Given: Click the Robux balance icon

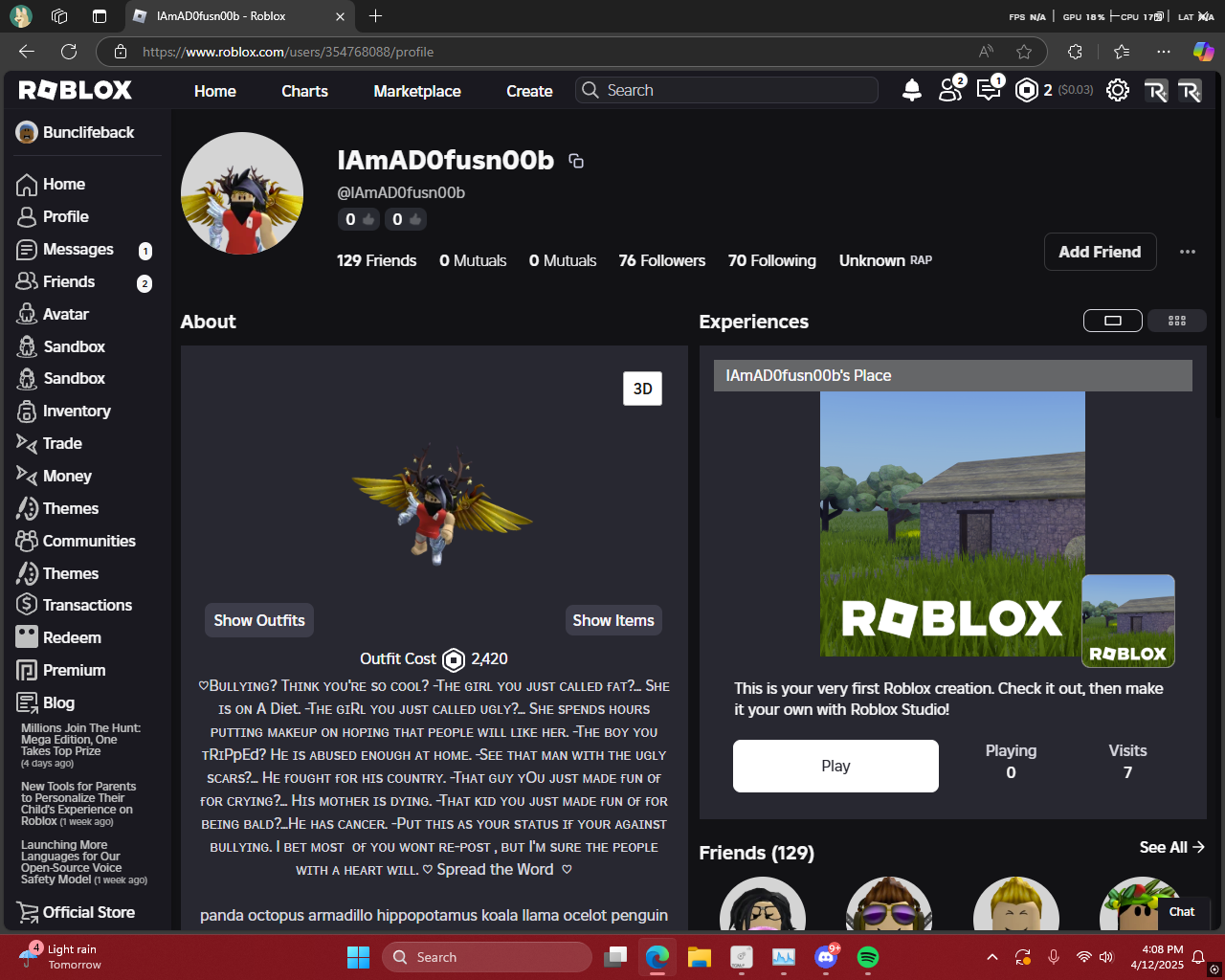Looking at the screenshot, I should pyautogui.click(x=1026, y=90).
